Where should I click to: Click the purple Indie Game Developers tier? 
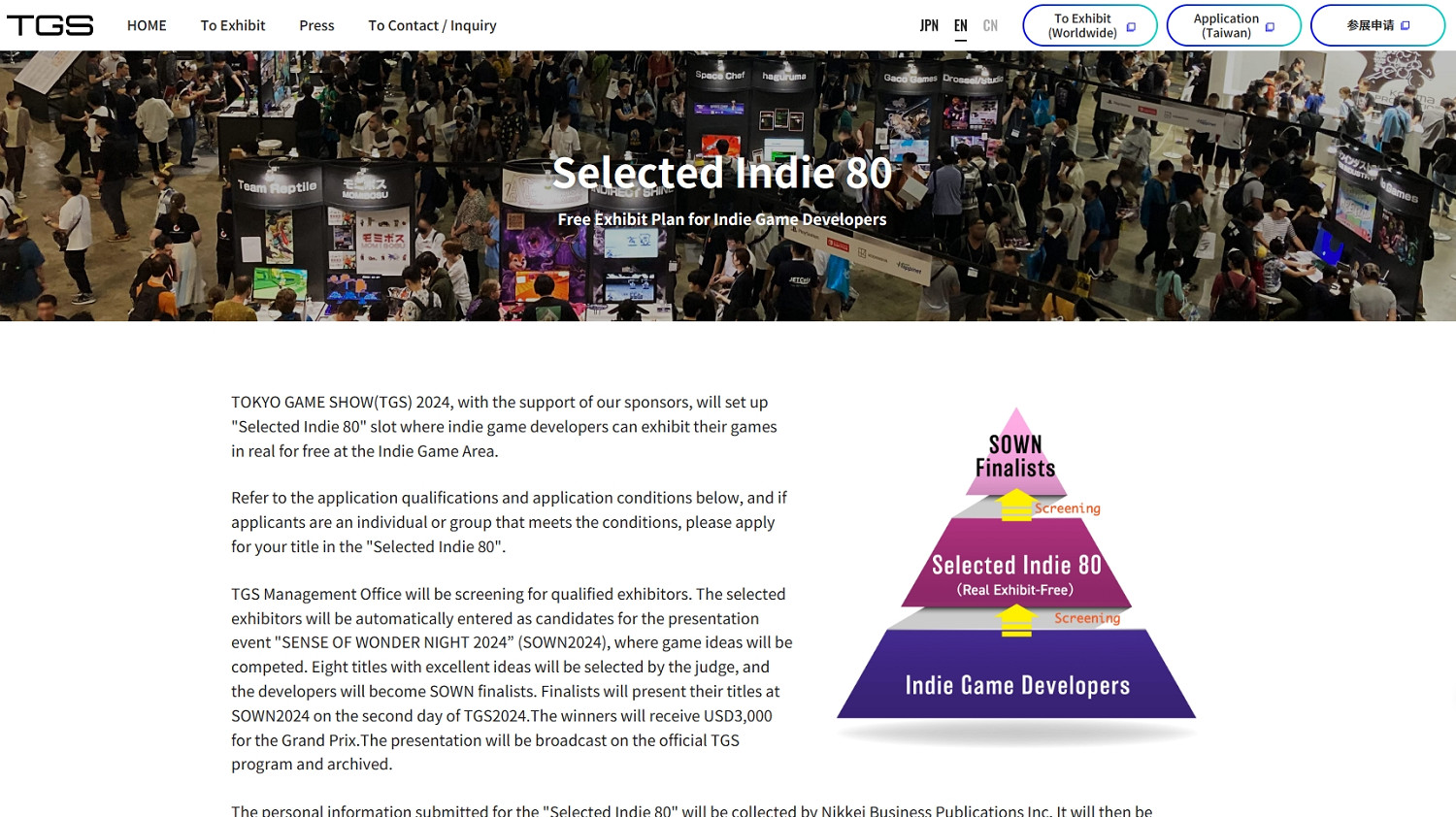pos(1016,685)
